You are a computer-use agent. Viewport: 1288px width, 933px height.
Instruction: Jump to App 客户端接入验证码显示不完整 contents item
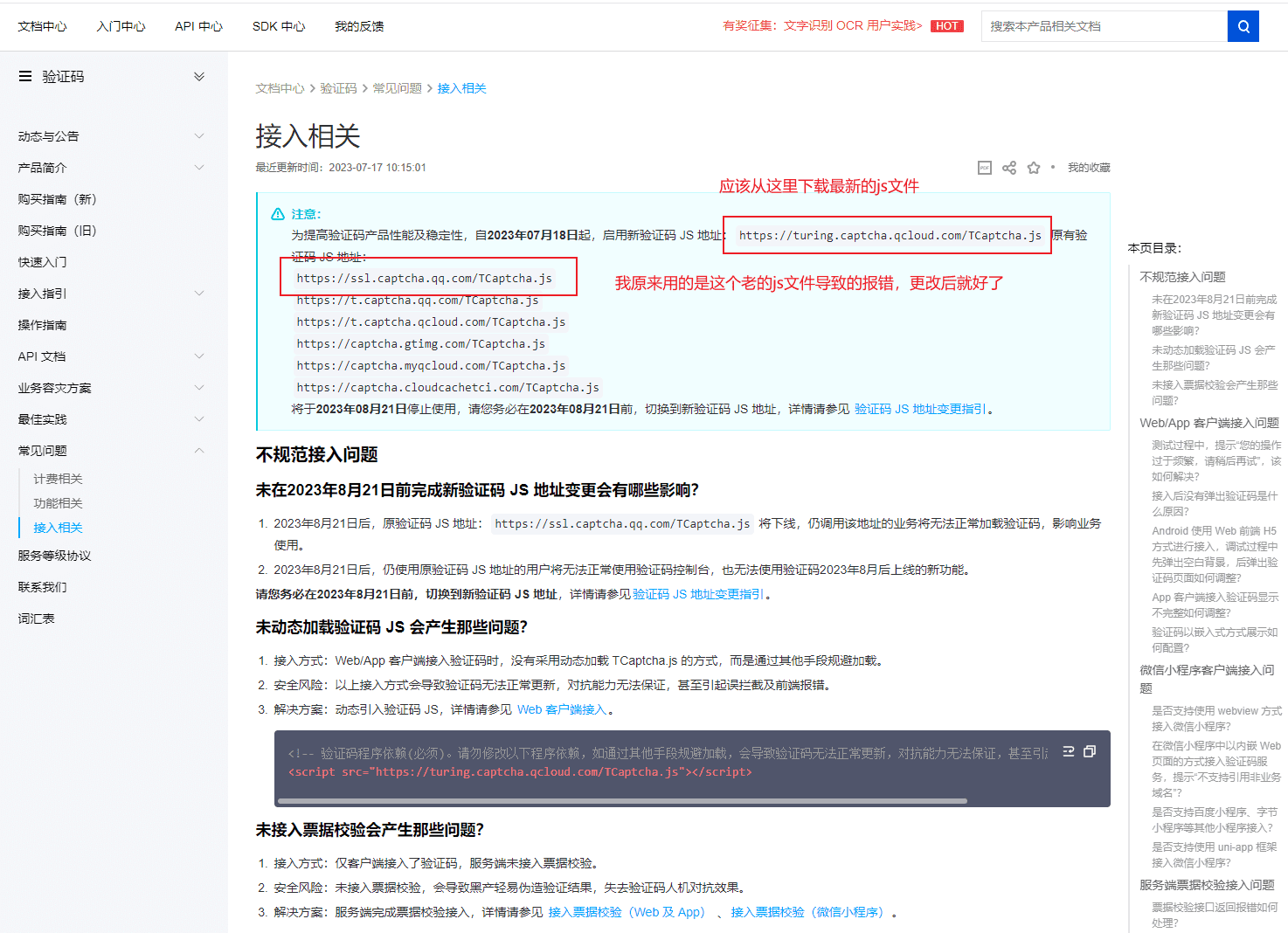[x=1215, y=605]
